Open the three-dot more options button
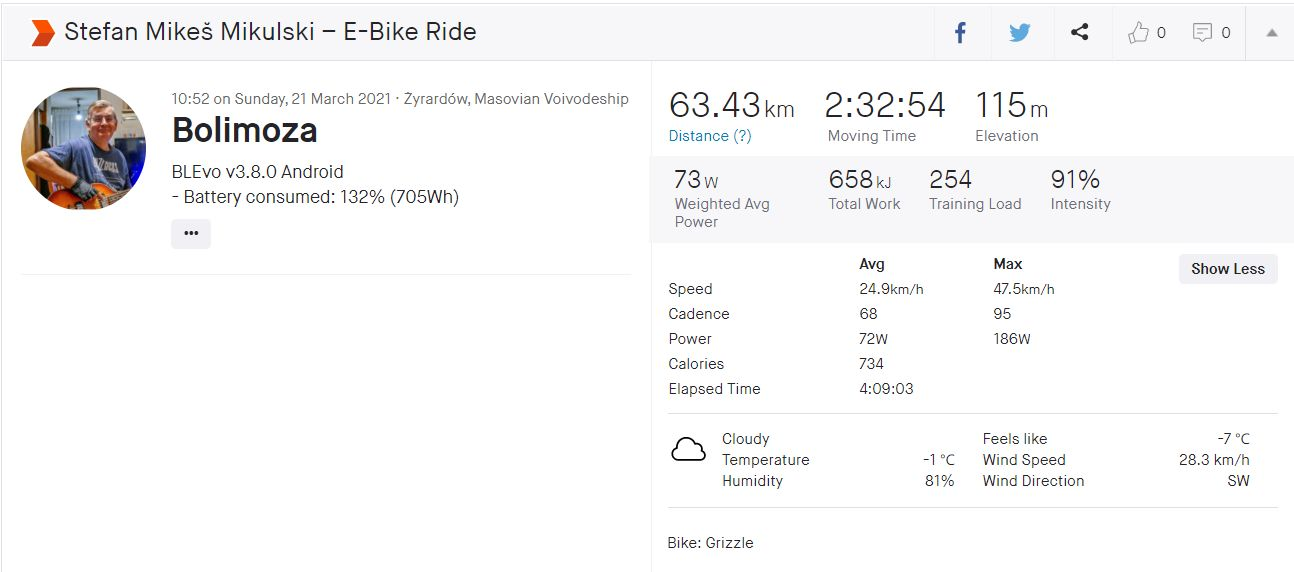This screenshot has height=572, width=1294. click(191, 233)
